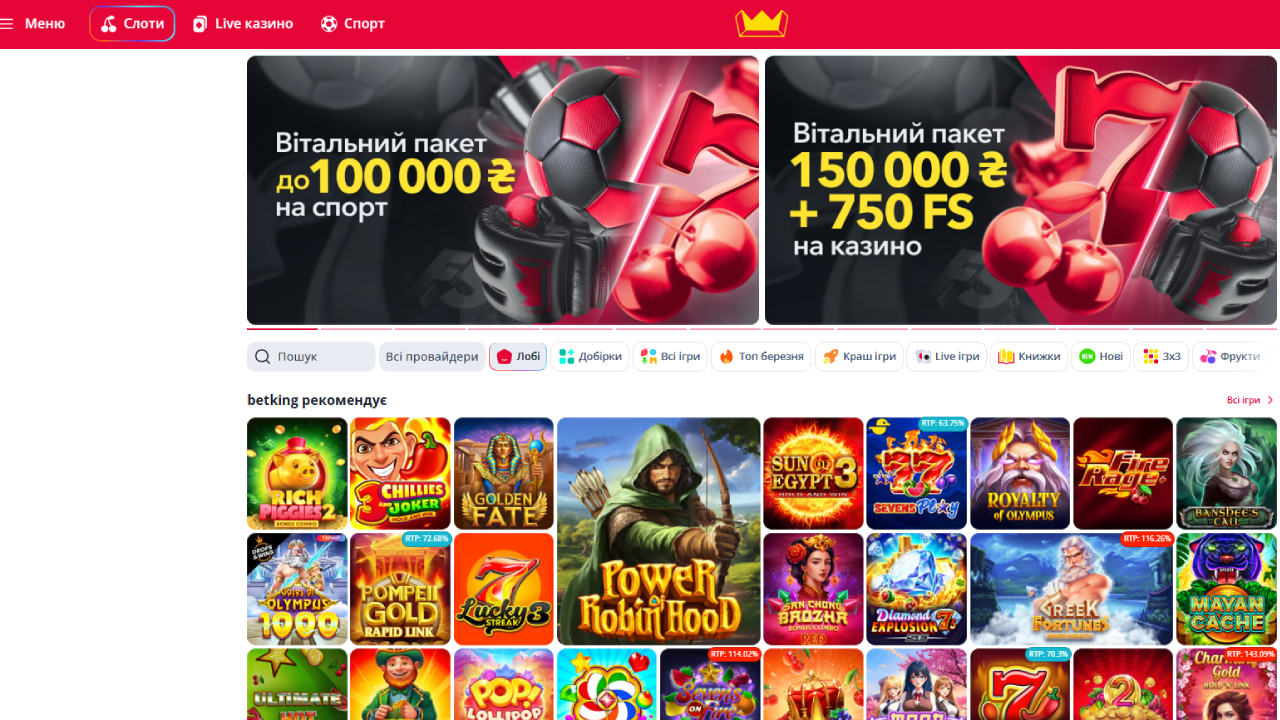Viewport: 1280px width, 720px height.
Task: Open the Краш ігри rocket category
Action: click(x=859, y=357)
